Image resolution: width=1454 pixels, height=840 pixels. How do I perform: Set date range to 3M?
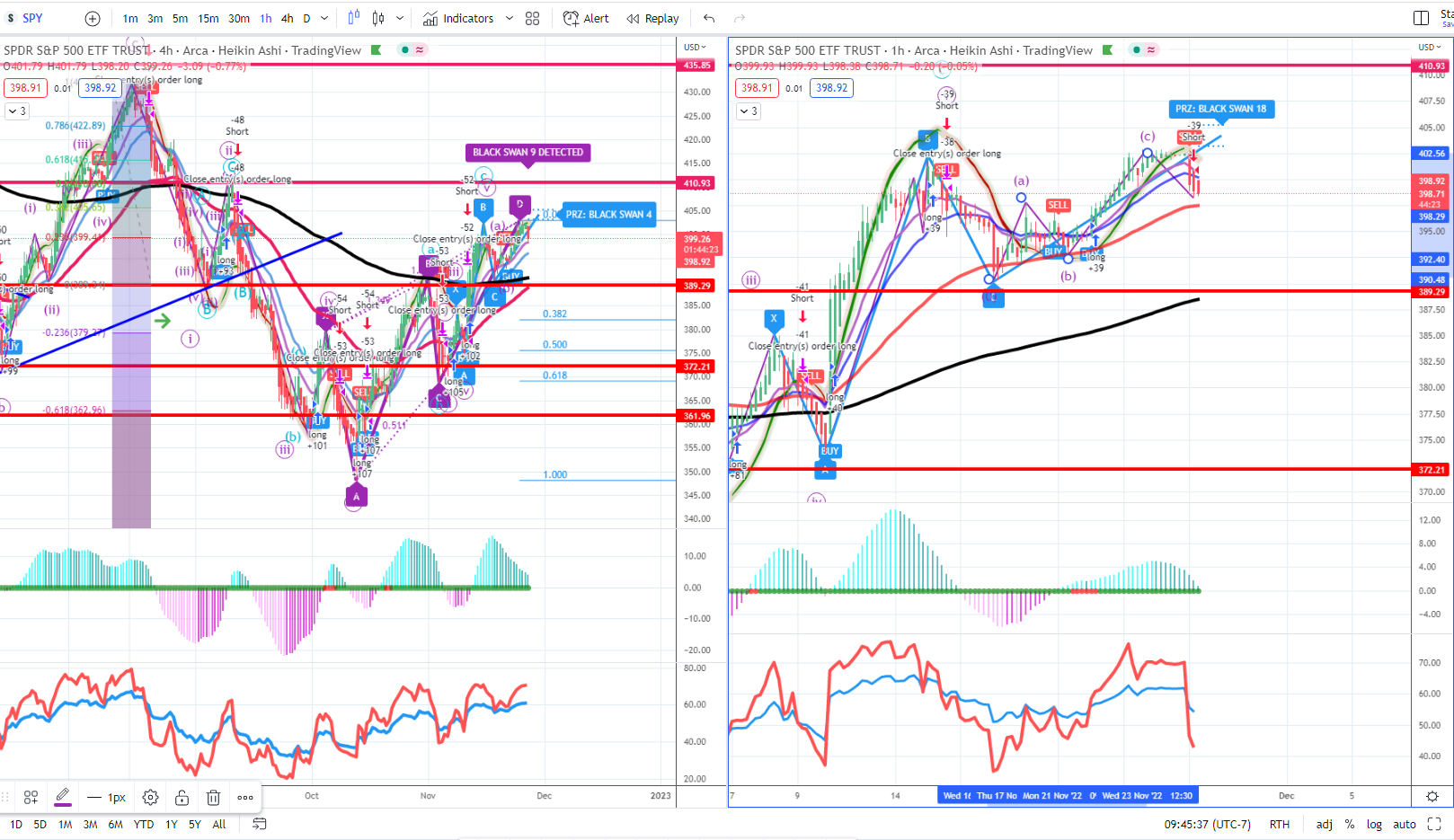click(90, 825)
